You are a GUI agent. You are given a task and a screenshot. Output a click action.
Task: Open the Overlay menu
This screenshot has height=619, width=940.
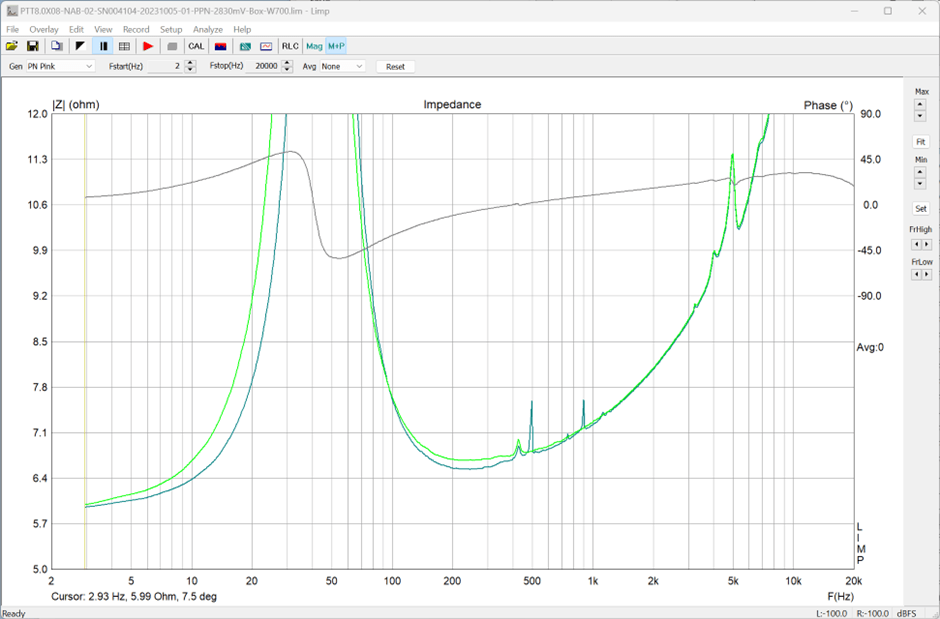[x=44, y=29]
